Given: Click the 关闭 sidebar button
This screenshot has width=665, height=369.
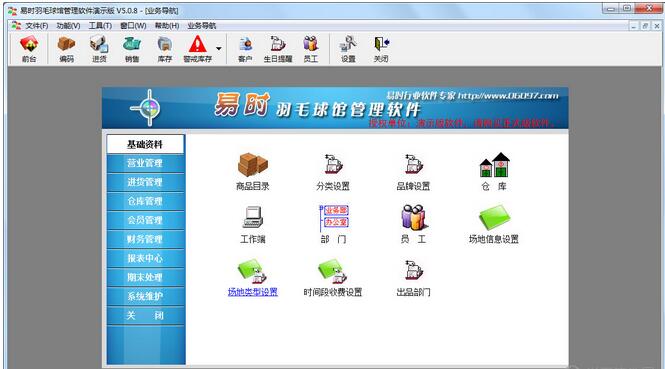Looking at the screenshot, I should click(x=145, y=316).
